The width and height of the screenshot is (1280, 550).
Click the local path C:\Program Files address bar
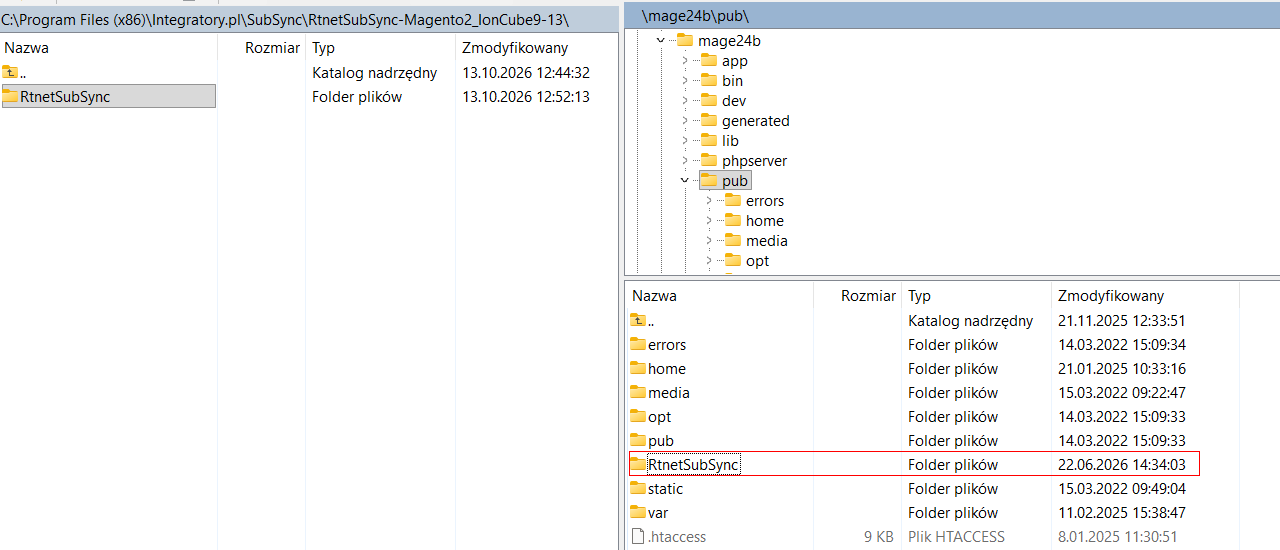click(x=308, y=20)
